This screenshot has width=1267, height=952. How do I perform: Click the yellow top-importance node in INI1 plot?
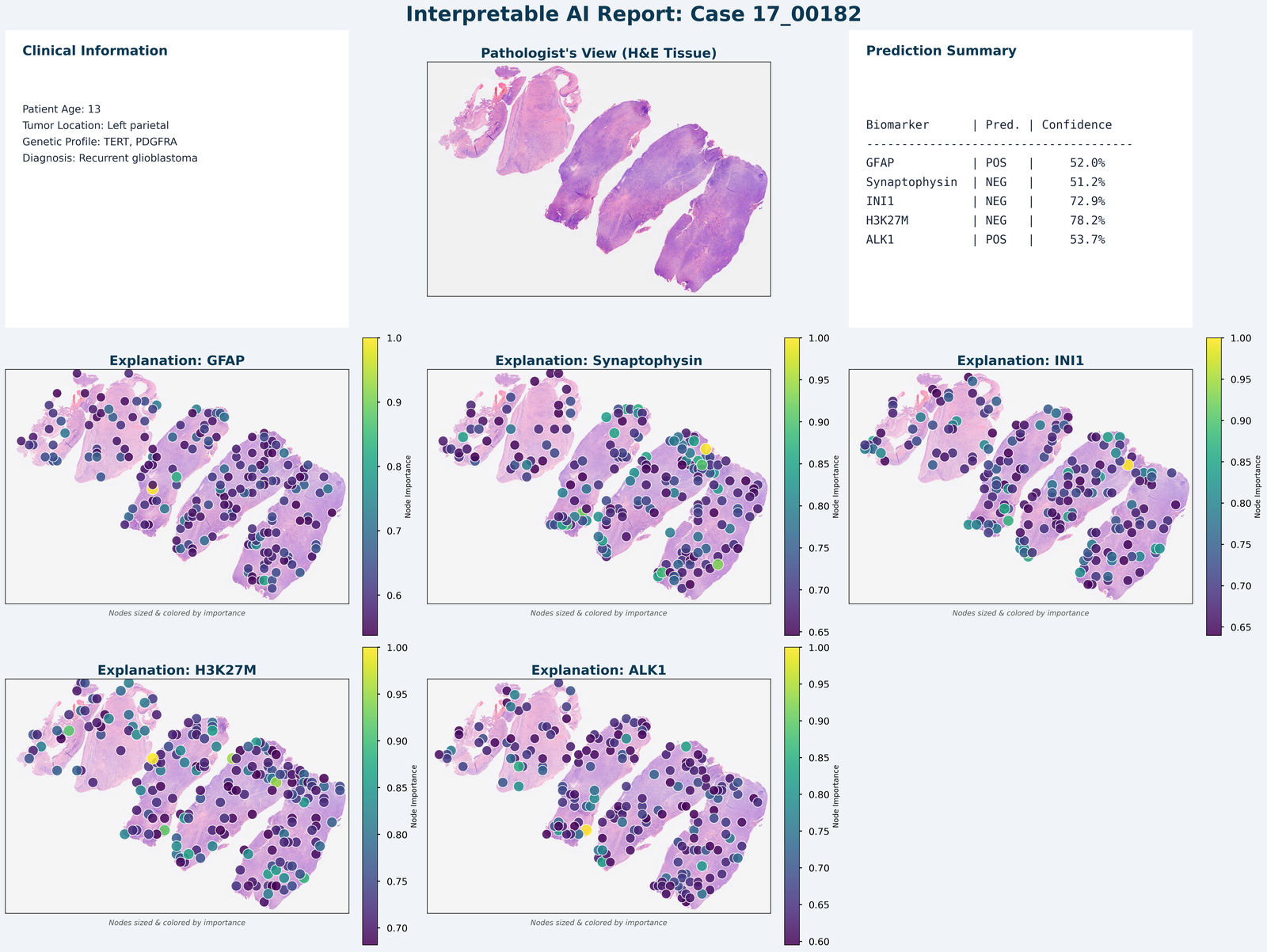[1128, 465]
